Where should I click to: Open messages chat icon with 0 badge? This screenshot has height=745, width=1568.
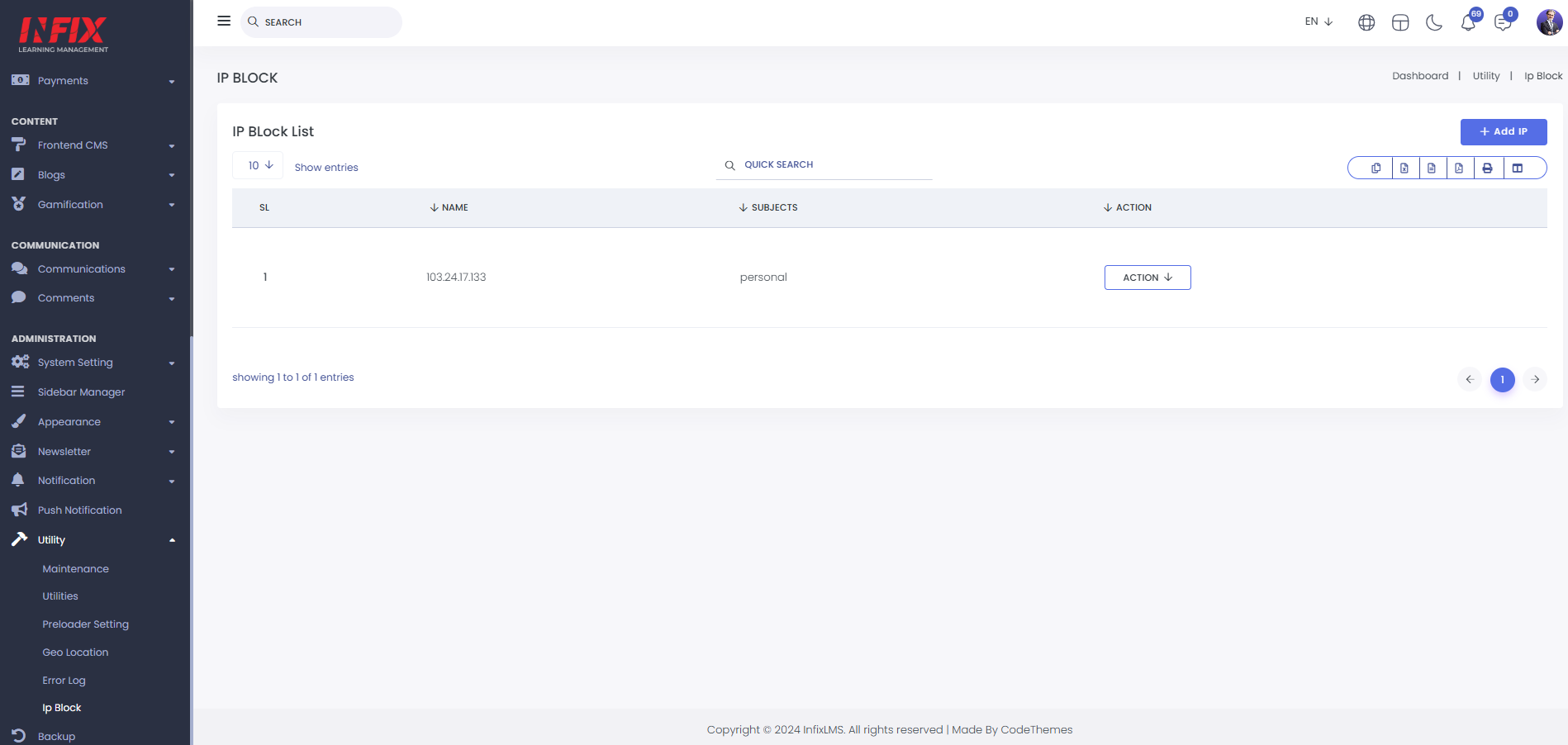click(x=1504, y=21)
